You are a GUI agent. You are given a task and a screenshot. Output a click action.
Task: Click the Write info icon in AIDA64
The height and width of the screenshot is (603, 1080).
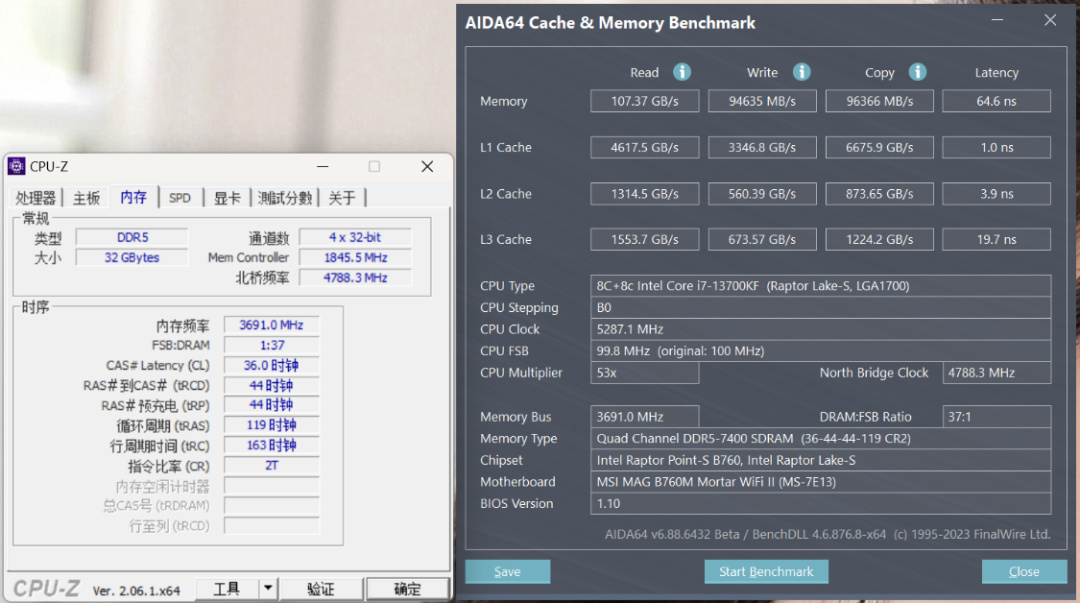tap(801, 72)
